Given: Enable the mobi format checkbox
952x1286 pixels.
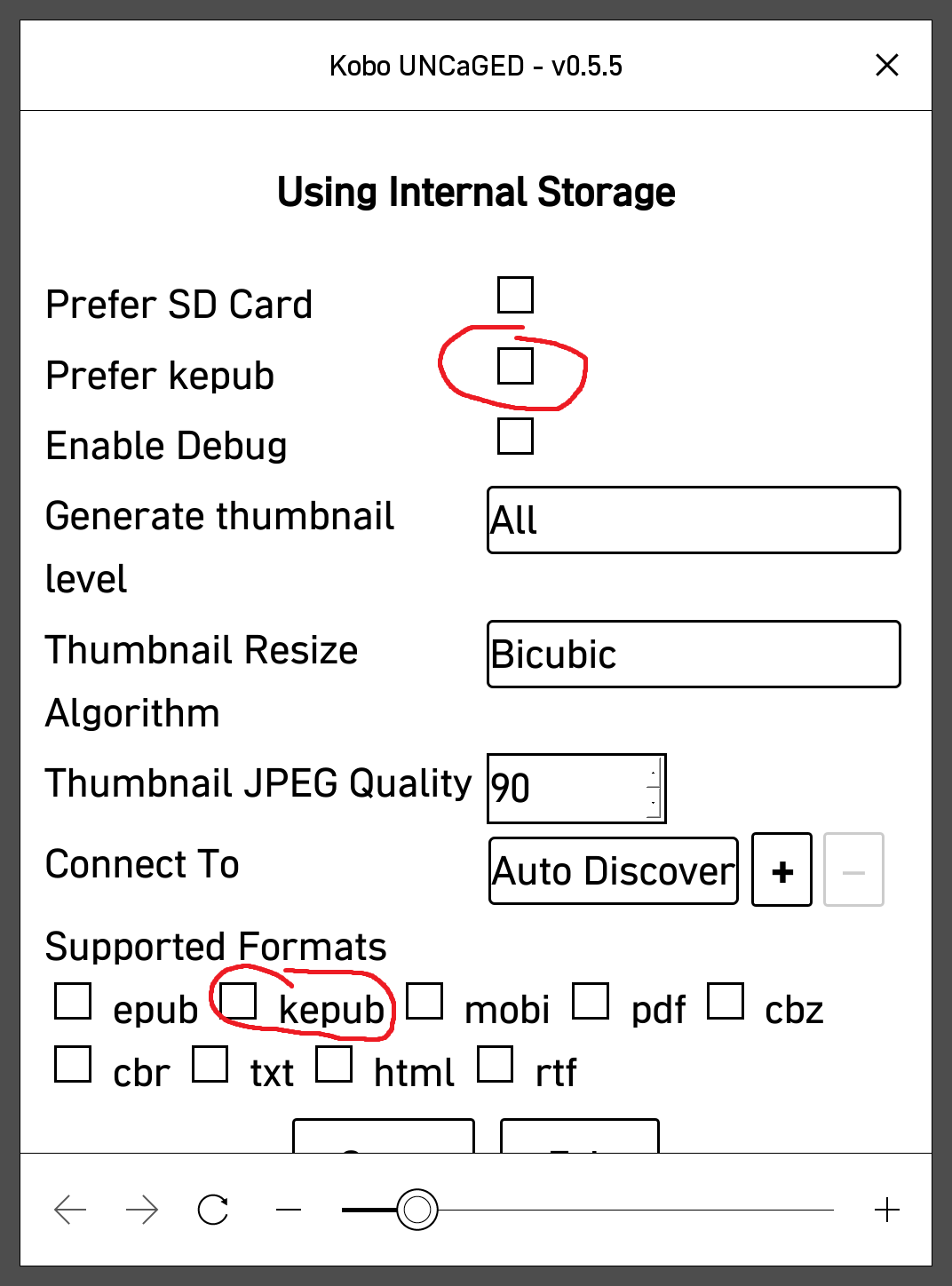Looking at the screenshot, I should pos(424,1001).
